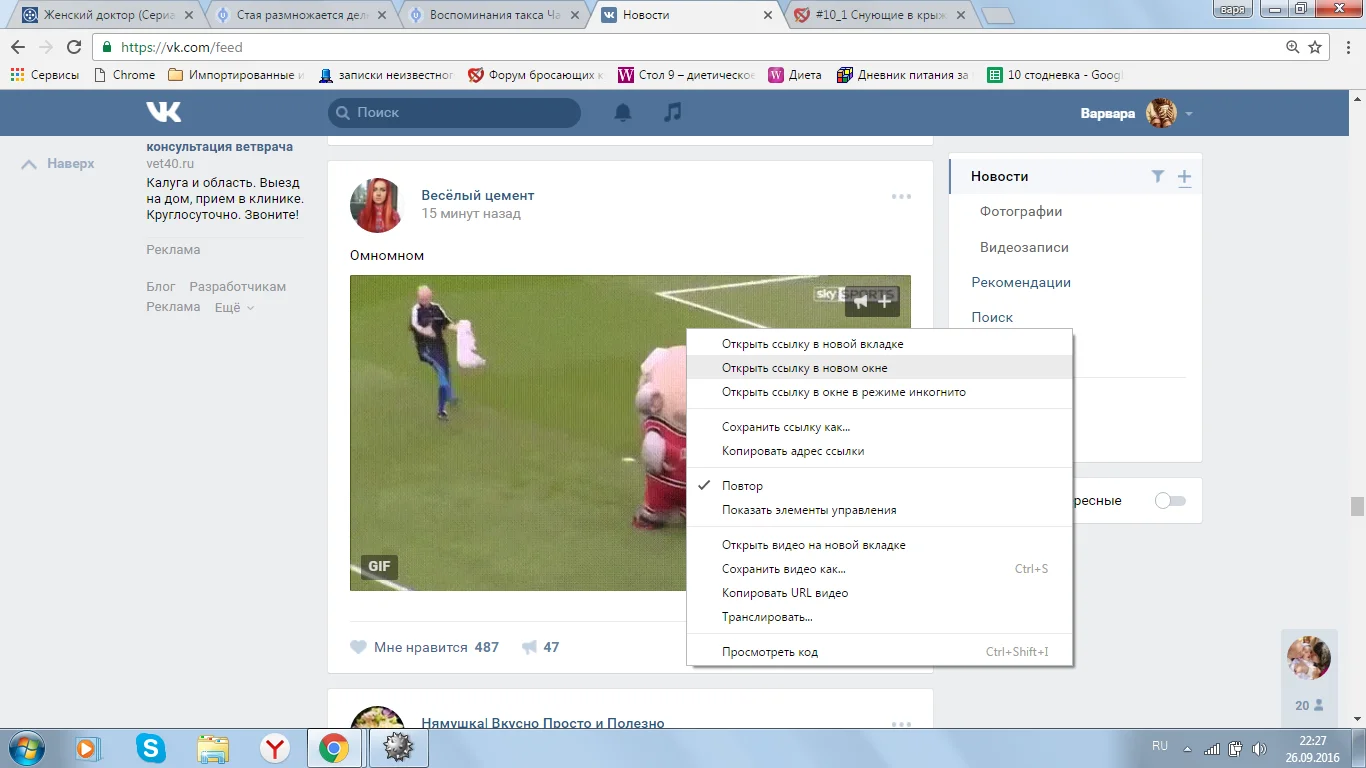Open the notifications bell icon

pos(623,113)
